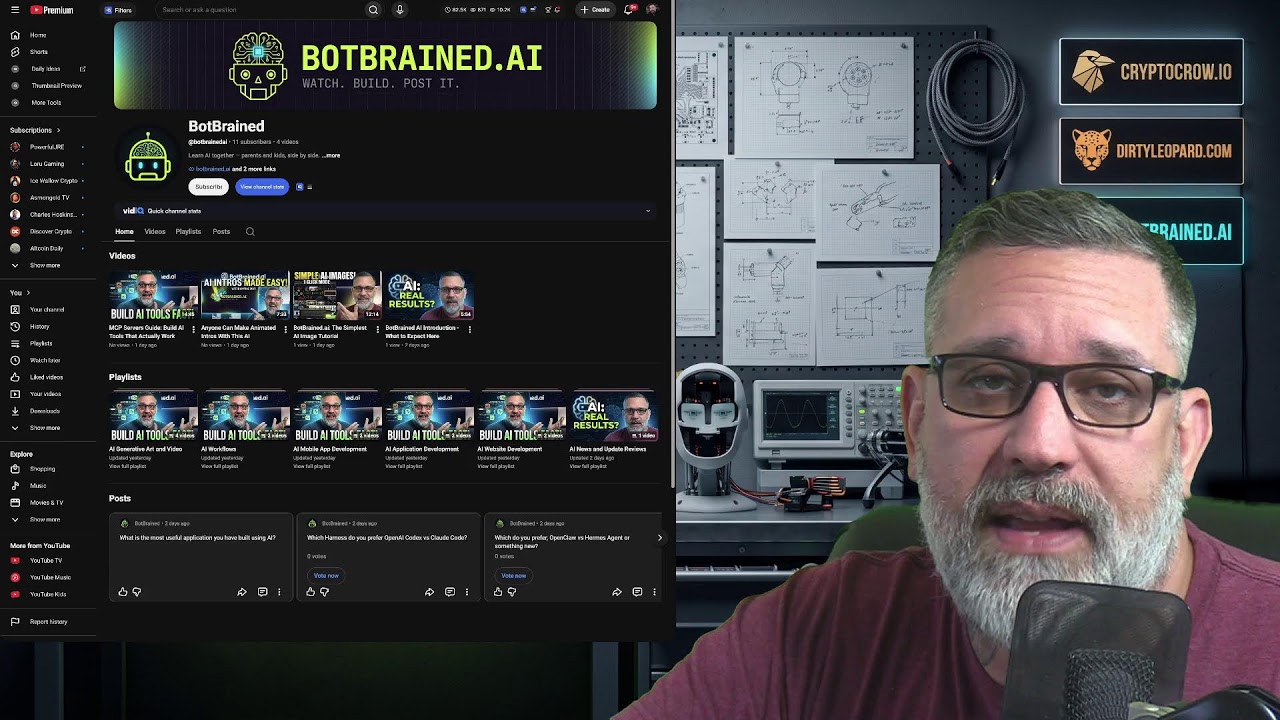The height and width of the screenshot is (720, 1280).
Task: Open Downloads
Action: (45, 411)
